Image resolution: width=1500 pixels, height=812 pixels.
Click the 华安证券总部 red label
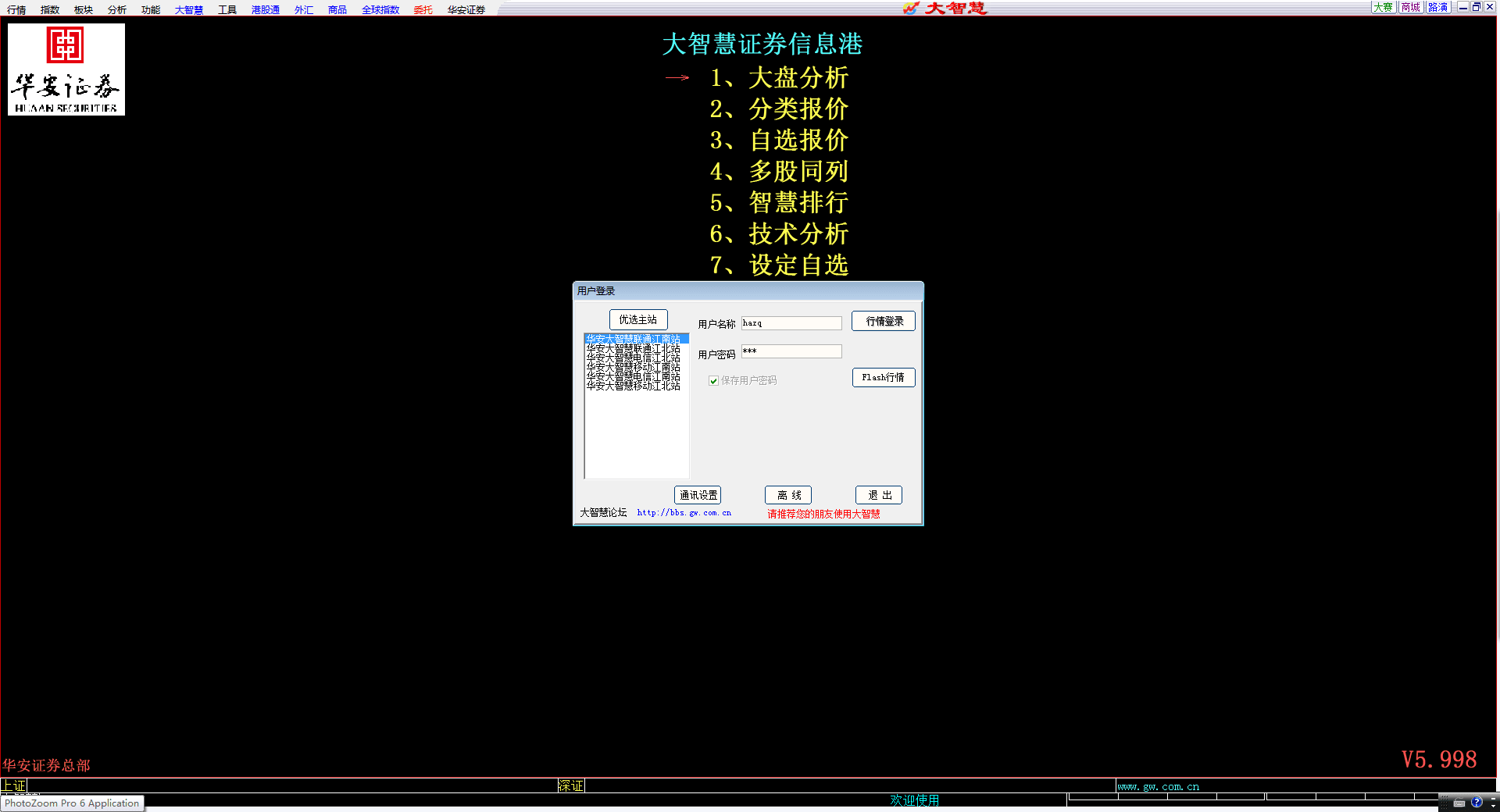click(47, 765)
